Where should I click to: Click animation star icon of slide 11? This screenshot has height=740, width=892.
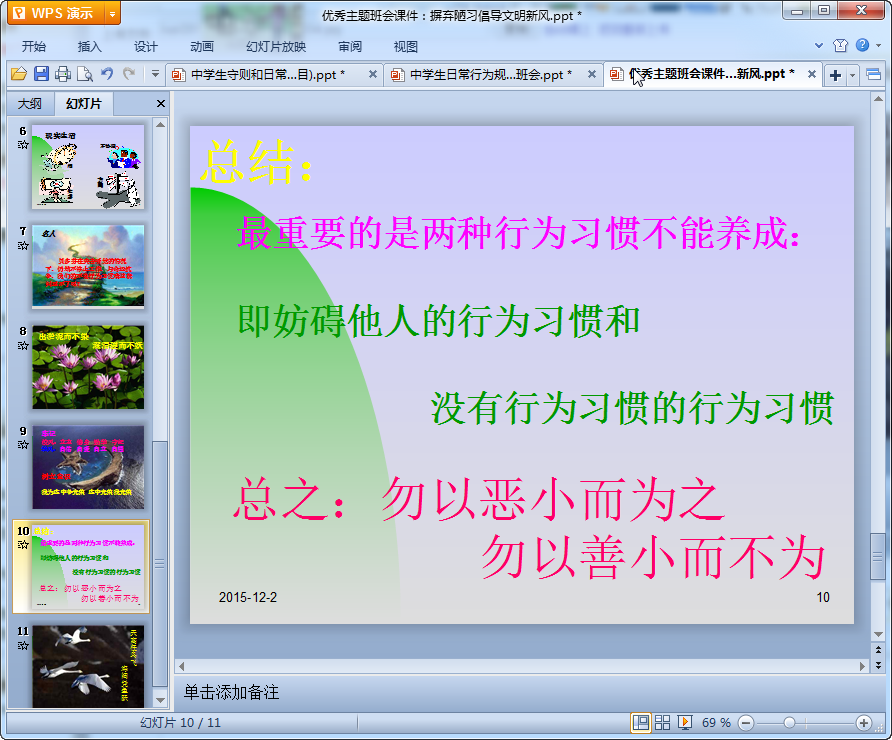click(23, 645)
